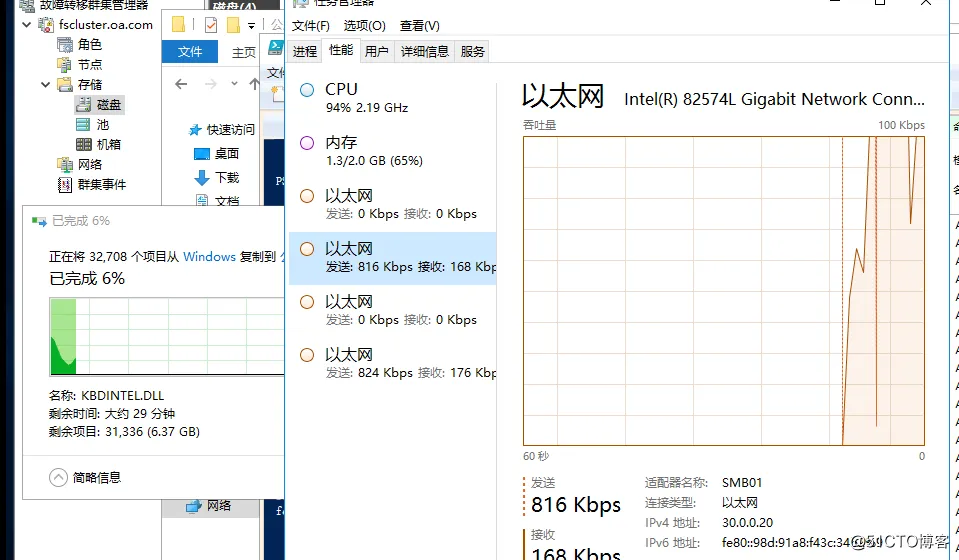Click the 30.0.0.20 IPv4 address value

point(747,523)
